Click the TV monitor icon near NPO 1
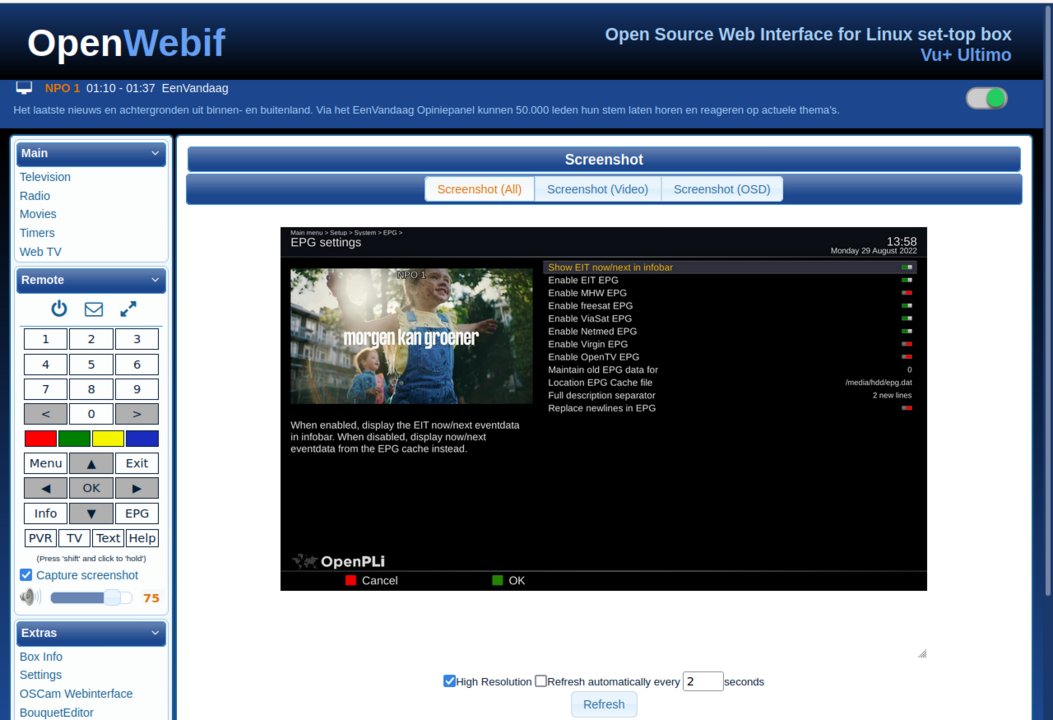Screen dimensions: 1053x720 23,87
